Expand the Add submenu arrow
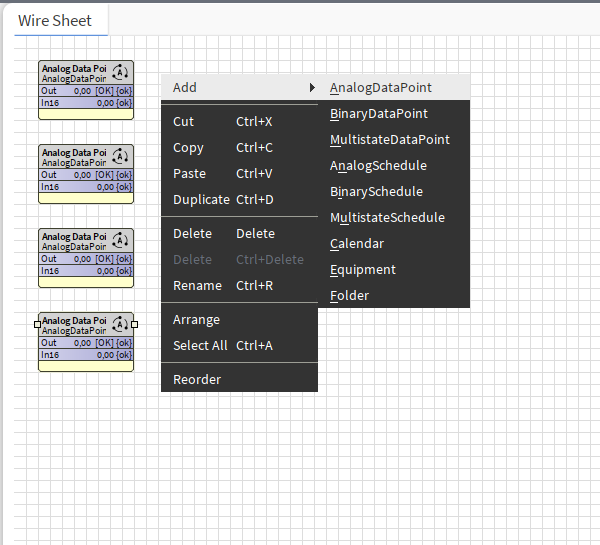This screenshot has width=600, height=545. (312, 88)
